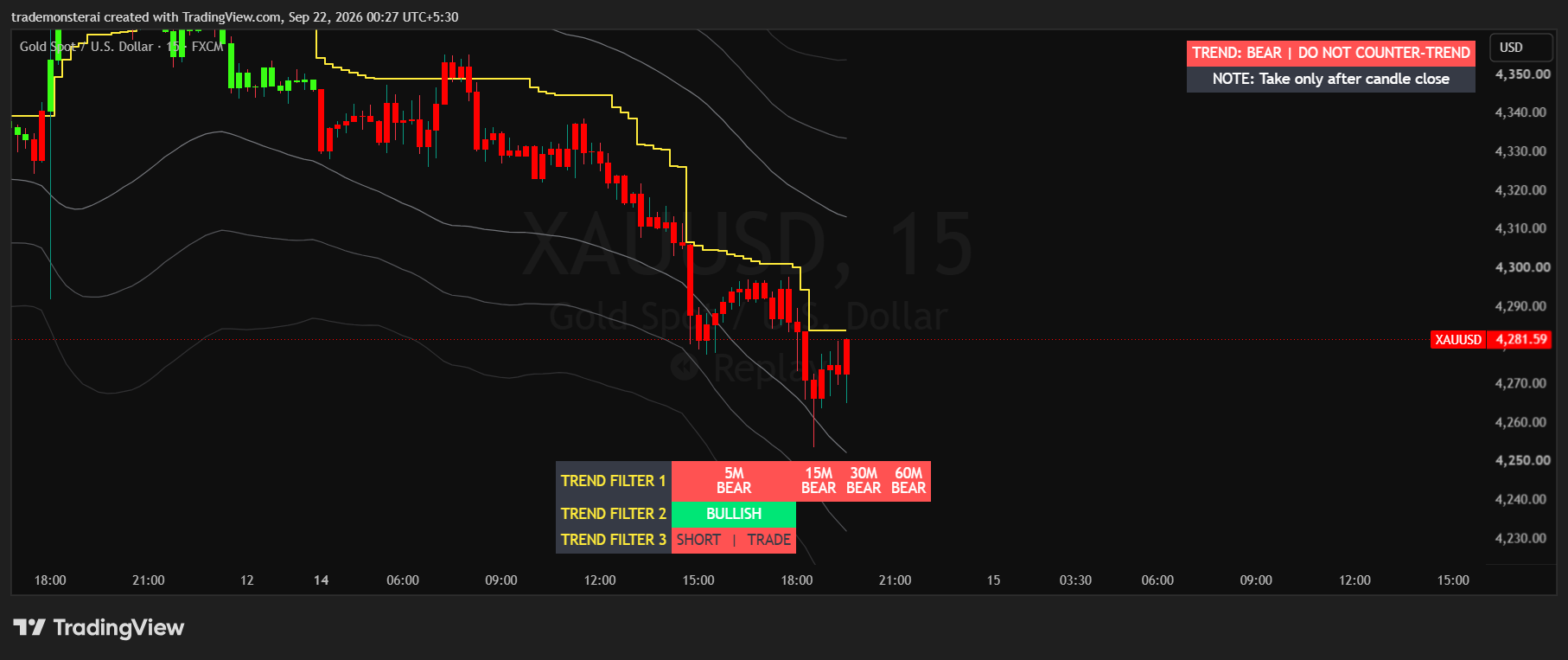Click the "Take only after candle close" note
The width and height of the screenshot is (1568, 660).
click(x=1331, y=79)
